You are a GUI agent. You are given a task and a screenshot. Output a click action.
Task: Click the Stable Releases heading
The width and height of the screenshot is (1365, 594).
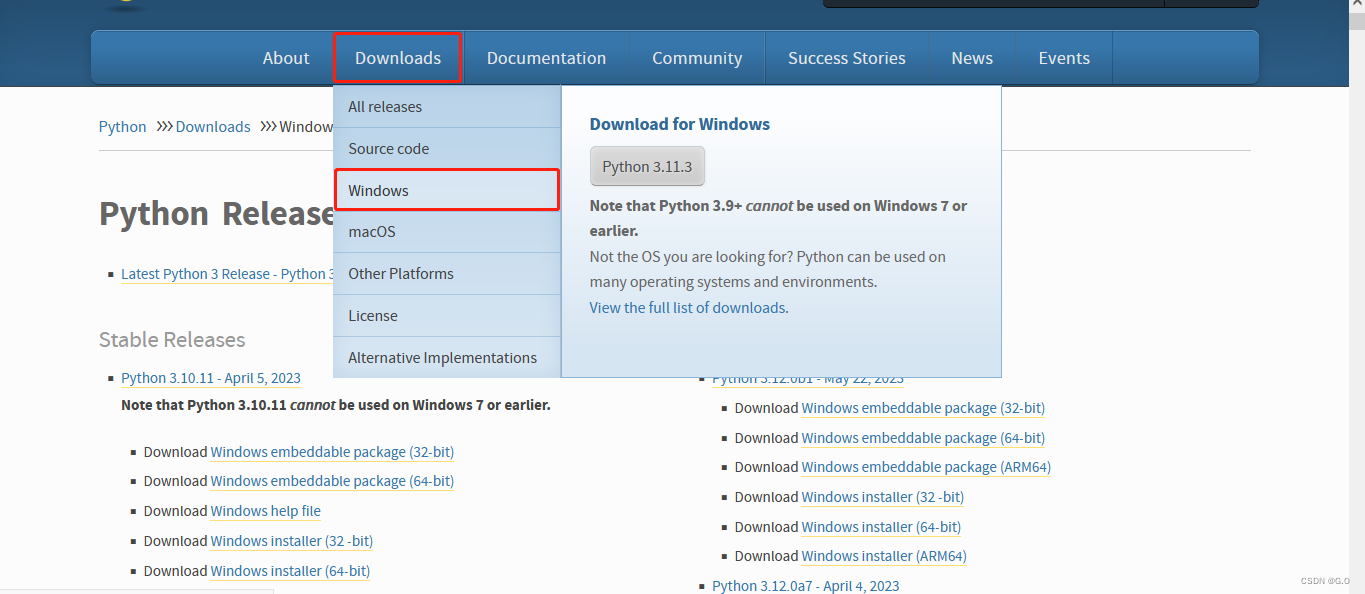tap(172, 340)
